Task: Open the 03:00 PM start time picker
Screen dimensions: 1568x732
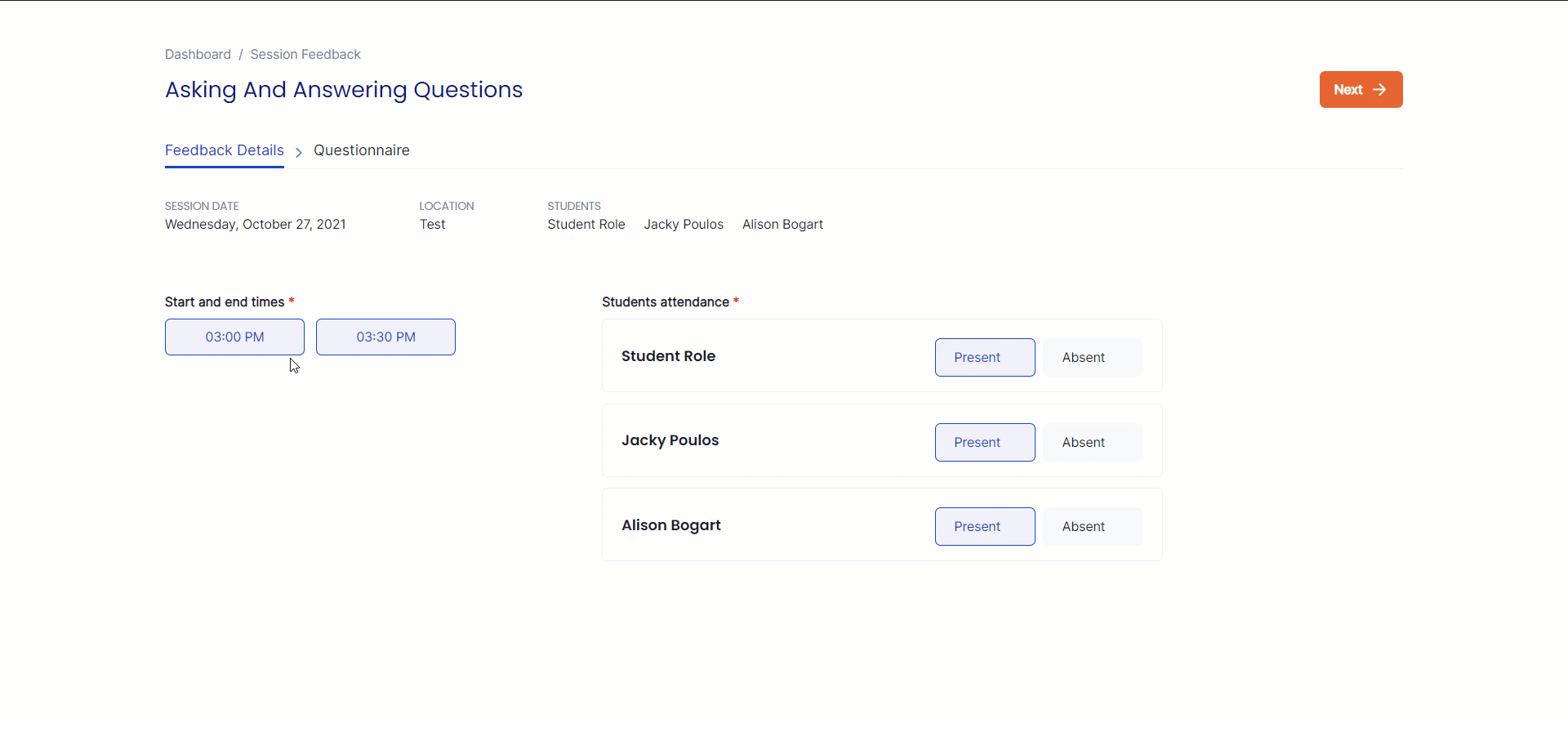Action: pyautogui.click(x=234, y=337)
